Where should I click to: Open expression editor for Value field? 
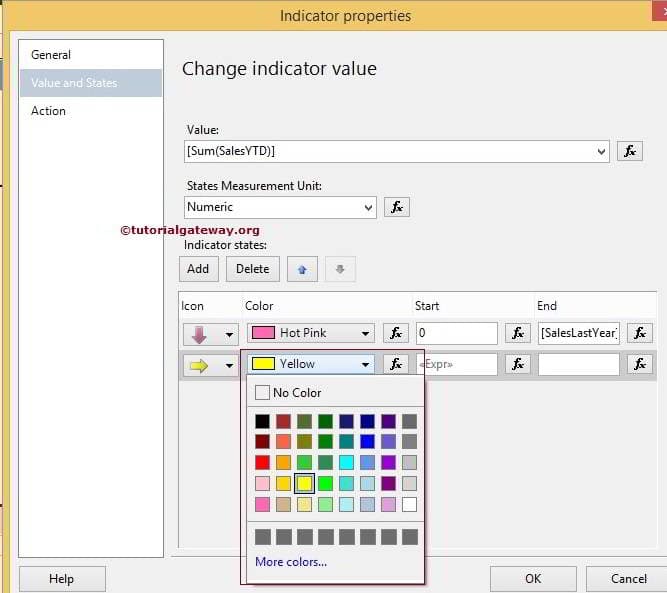[x=630, y=151]
